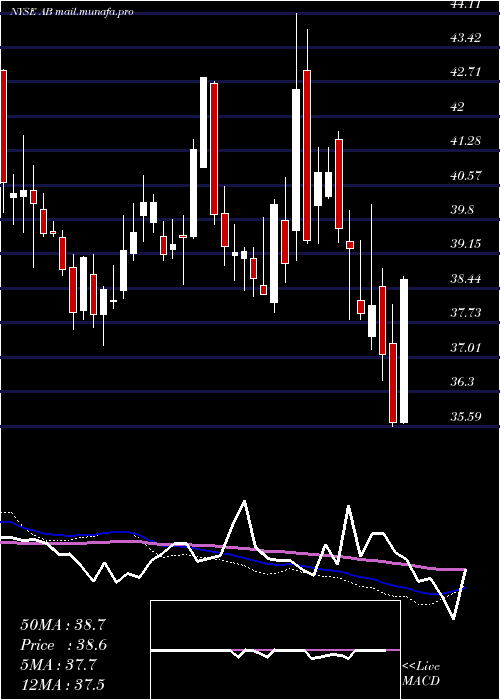The image size is (500, 700).
Task: Click the 37.73 price axis label
Action: (x=466, y=313)
